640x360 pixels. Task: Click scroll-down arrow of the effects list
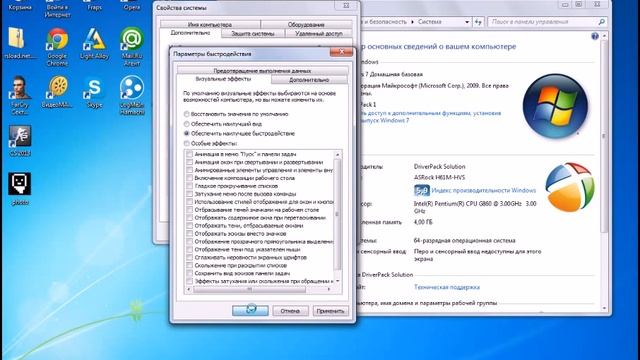(x=338, y=281)
